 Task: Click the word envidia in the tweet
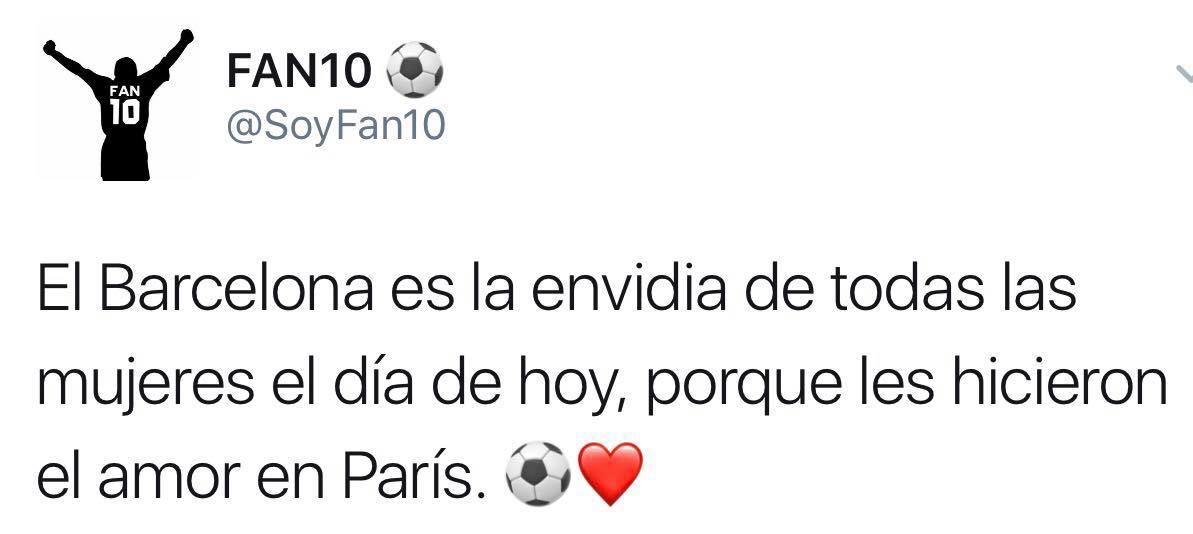[x=628, y=290]
